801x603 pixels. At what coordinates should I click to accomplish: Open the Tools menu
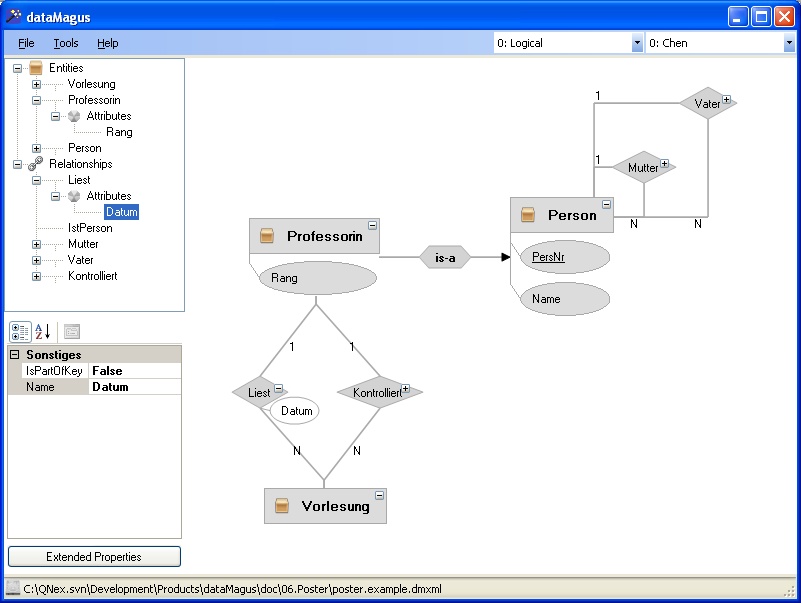click(x=66, y=43)
